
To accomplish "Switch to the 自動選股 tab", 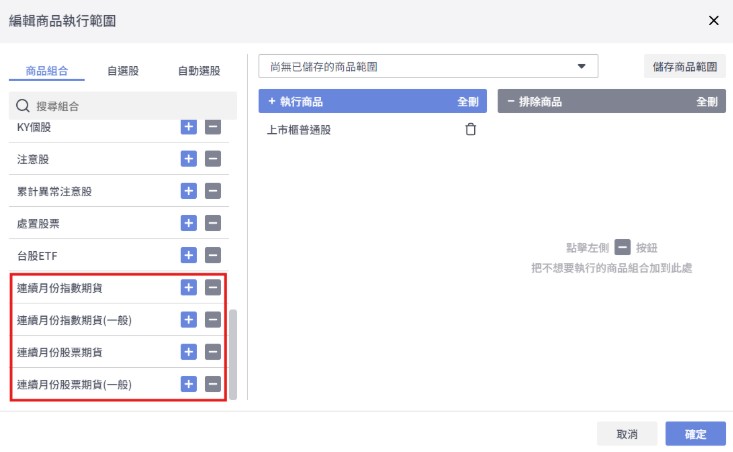I will tap(198, 71).
